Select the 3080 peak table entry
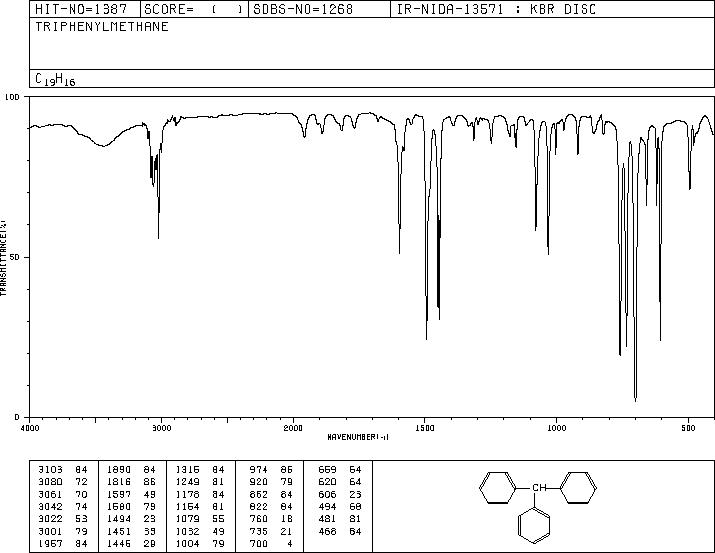 (63, 481)
